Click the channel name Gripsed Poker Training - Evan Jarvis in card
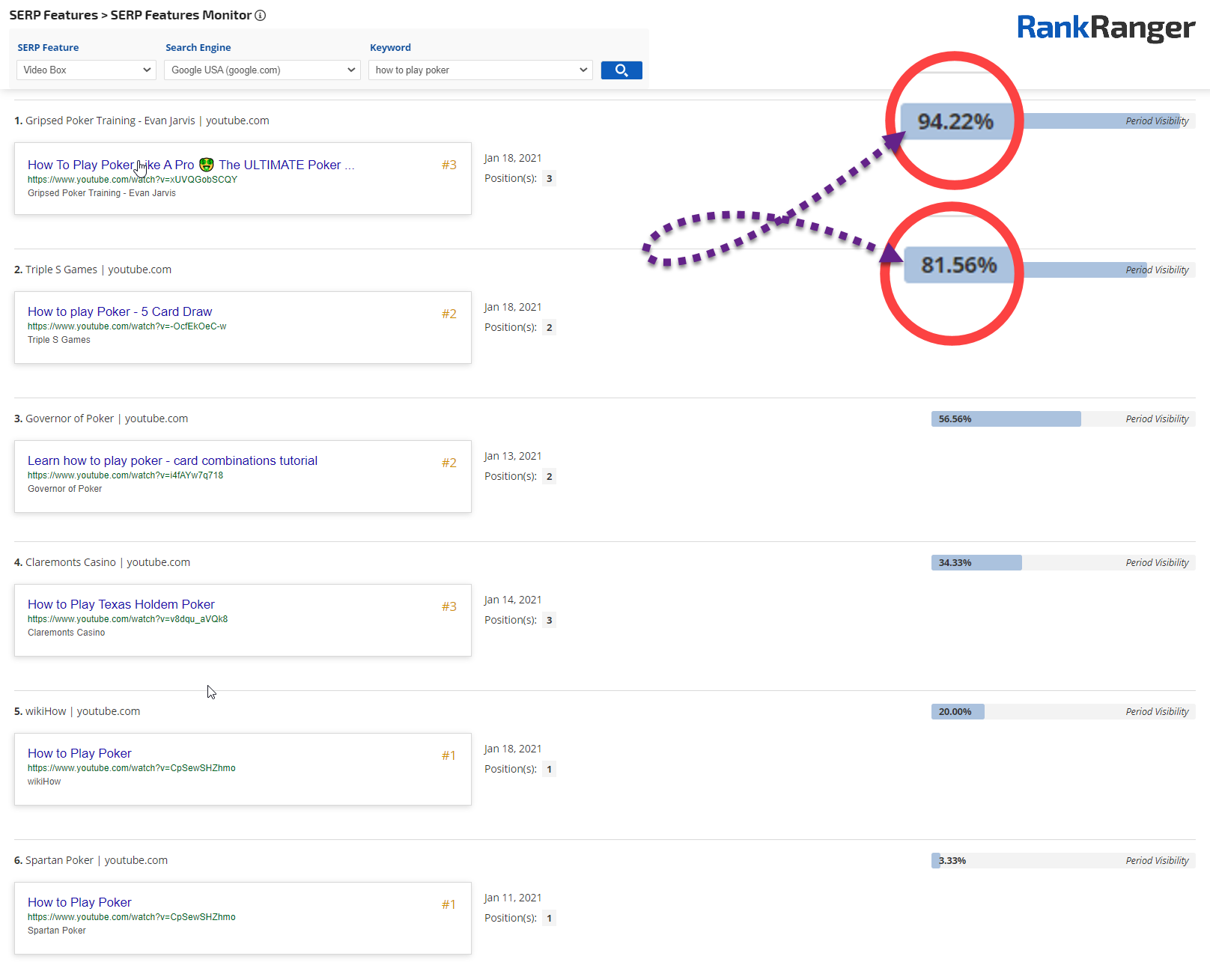1210x980 pixels. pyautogui.click(x=102, y=193)
